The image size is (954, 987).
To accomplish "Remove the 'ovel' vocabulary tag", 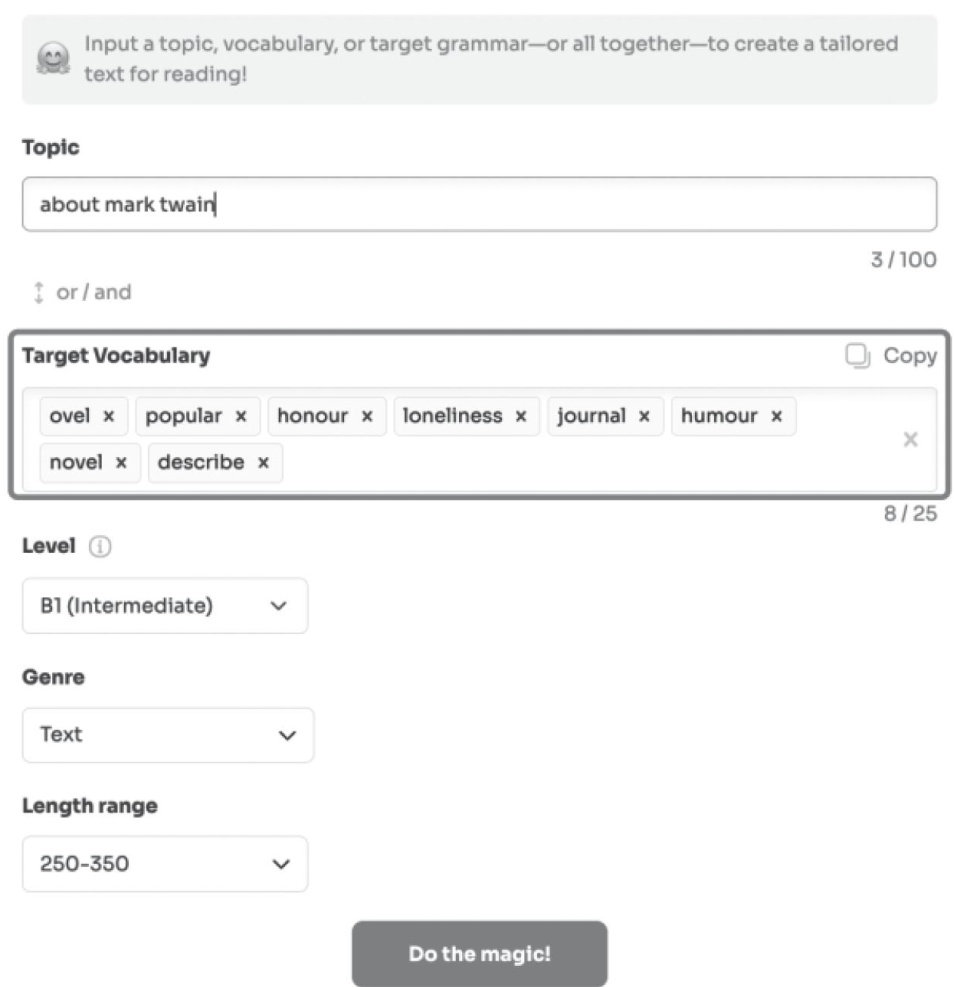I will pos(109,416).
